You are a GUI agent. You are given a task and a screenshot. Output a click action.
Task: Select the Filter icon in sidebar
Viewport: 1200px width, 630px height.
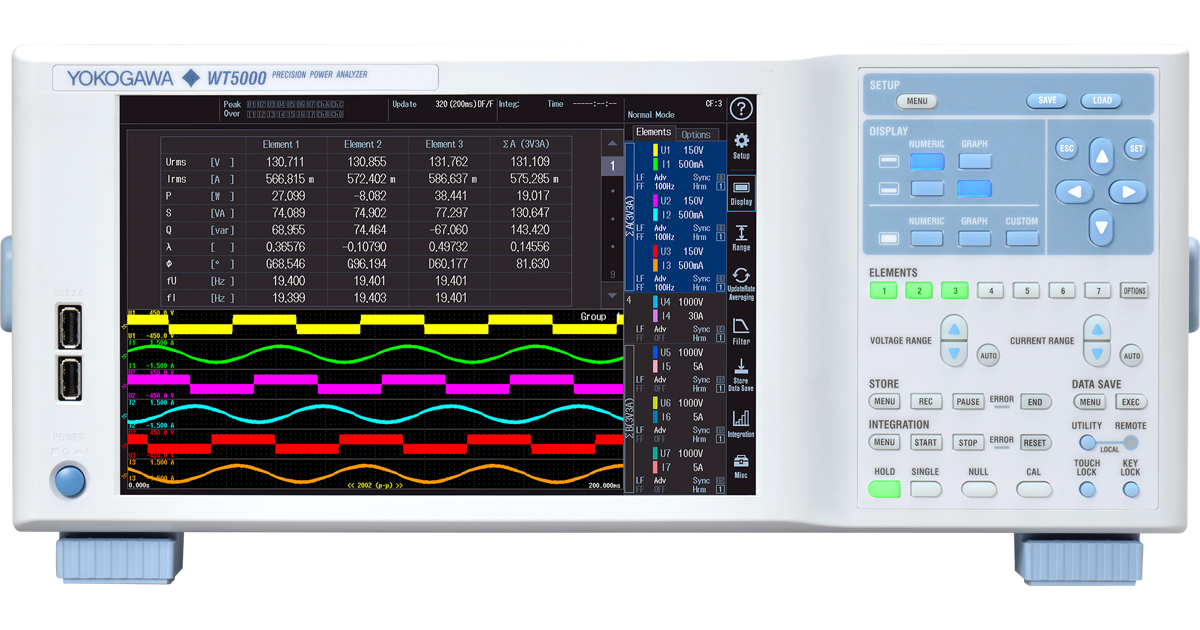click(741, 330)
